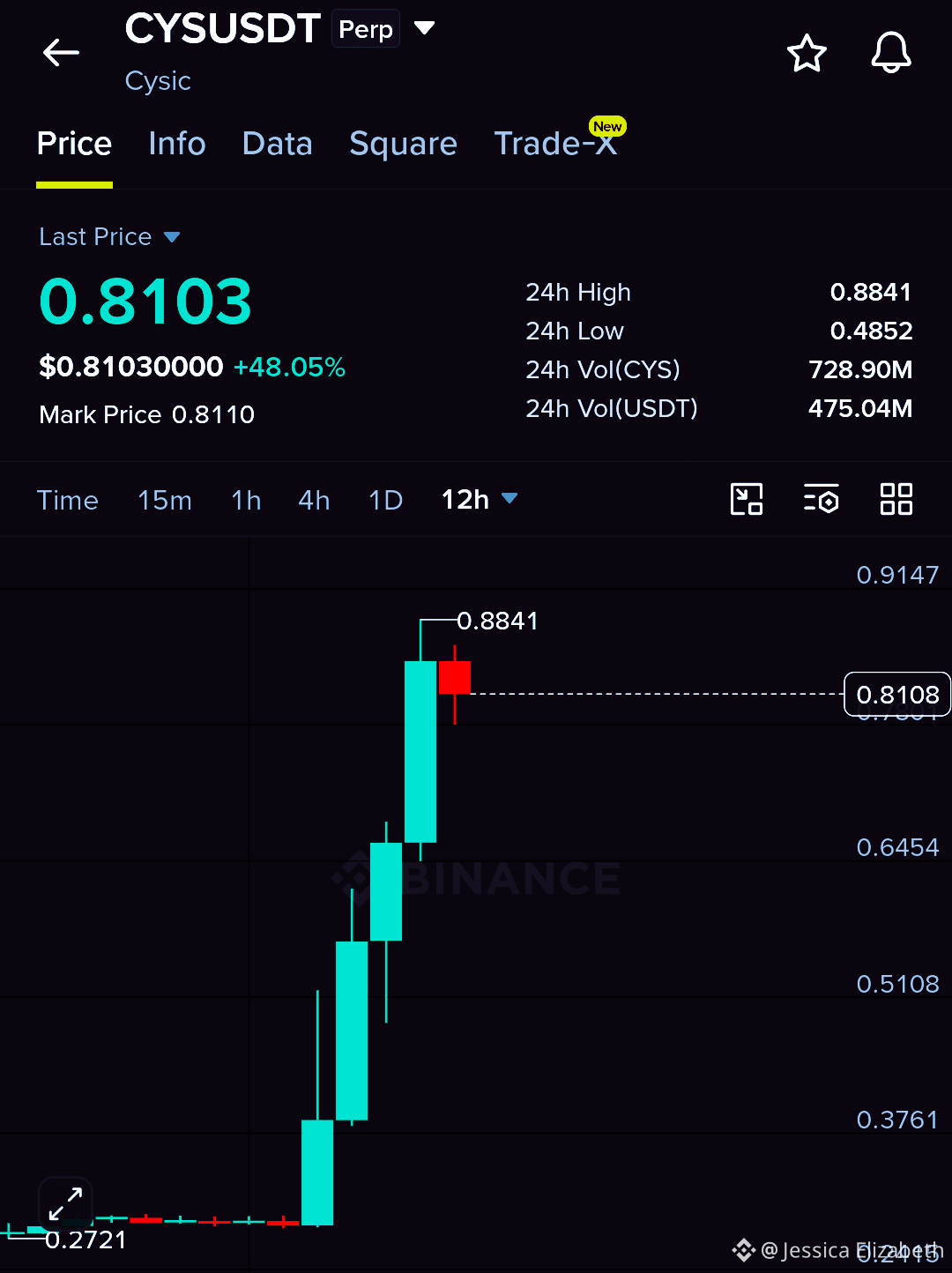Tap the back arrow icon
952x1273 pixels.
tap(61, 53)
